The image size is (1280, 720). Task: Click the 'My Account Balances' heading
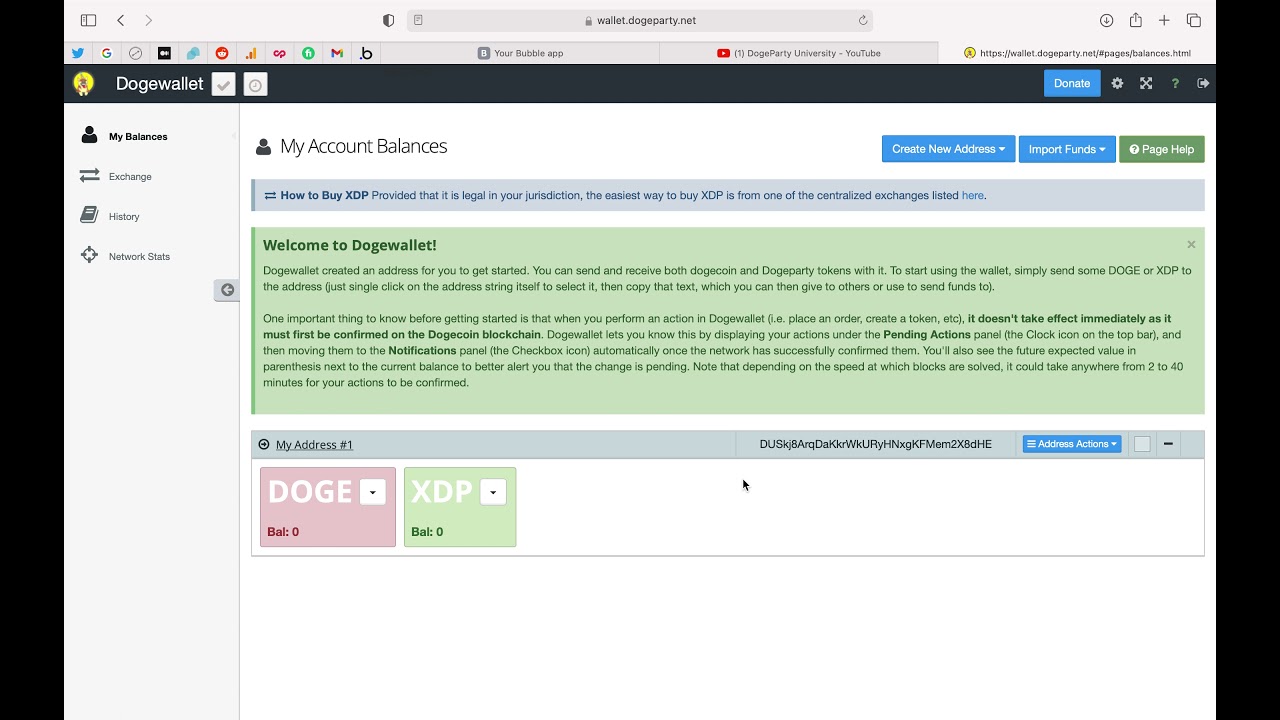[363, 146]
